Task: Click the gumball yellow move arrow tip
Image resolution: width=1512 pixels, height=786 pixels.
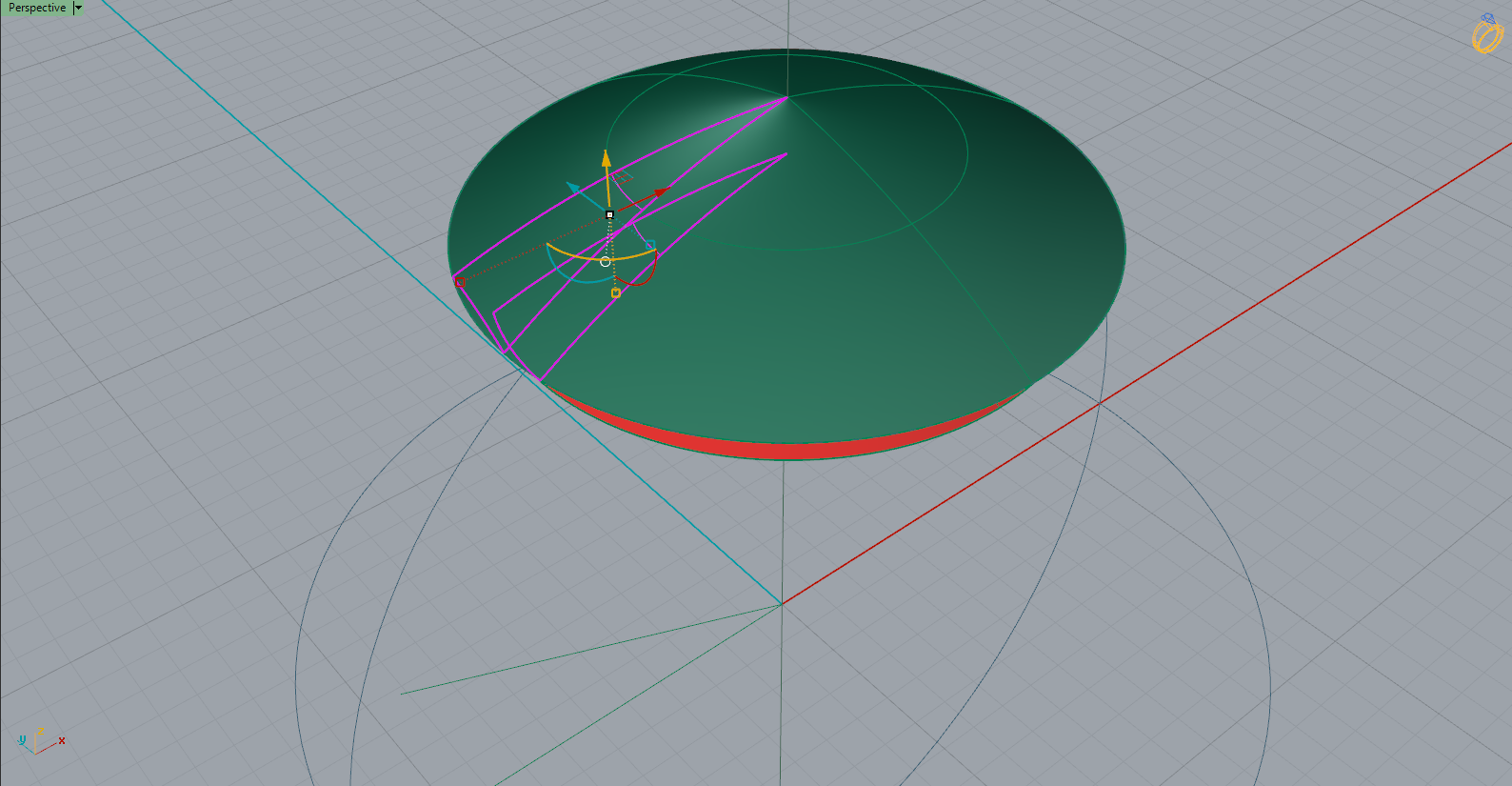Action: [x=606, y=157]
